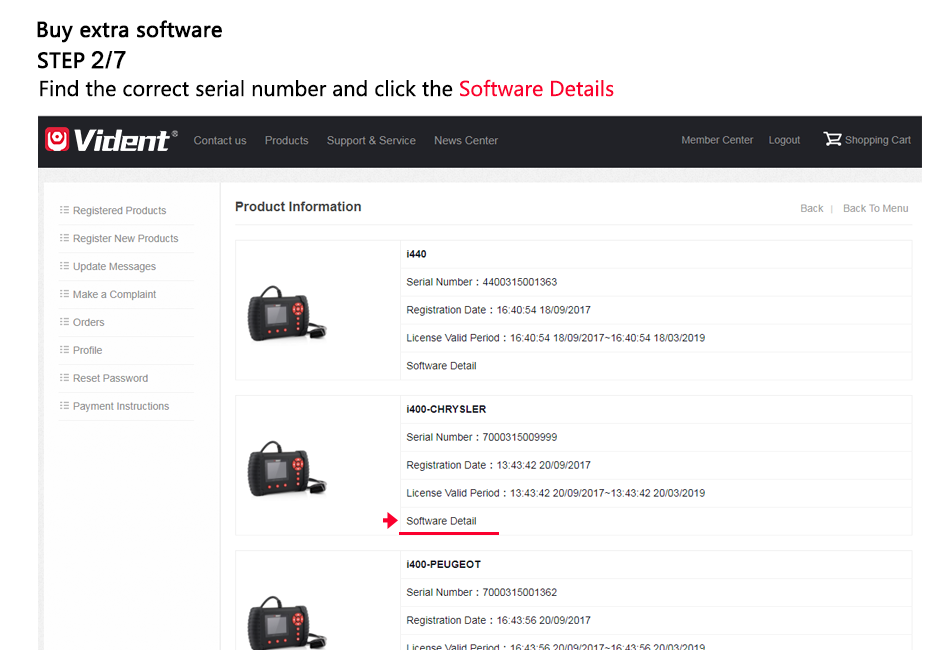The height and width of the screenshot is (650, 950).
Task: Click list icon beside Registered Products
Action: click(x=64, y=210)
